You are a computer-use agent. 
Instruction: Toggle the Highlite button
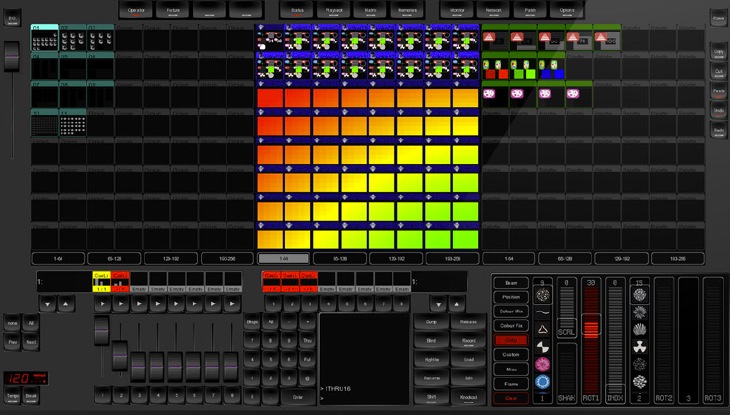point(431,359)
